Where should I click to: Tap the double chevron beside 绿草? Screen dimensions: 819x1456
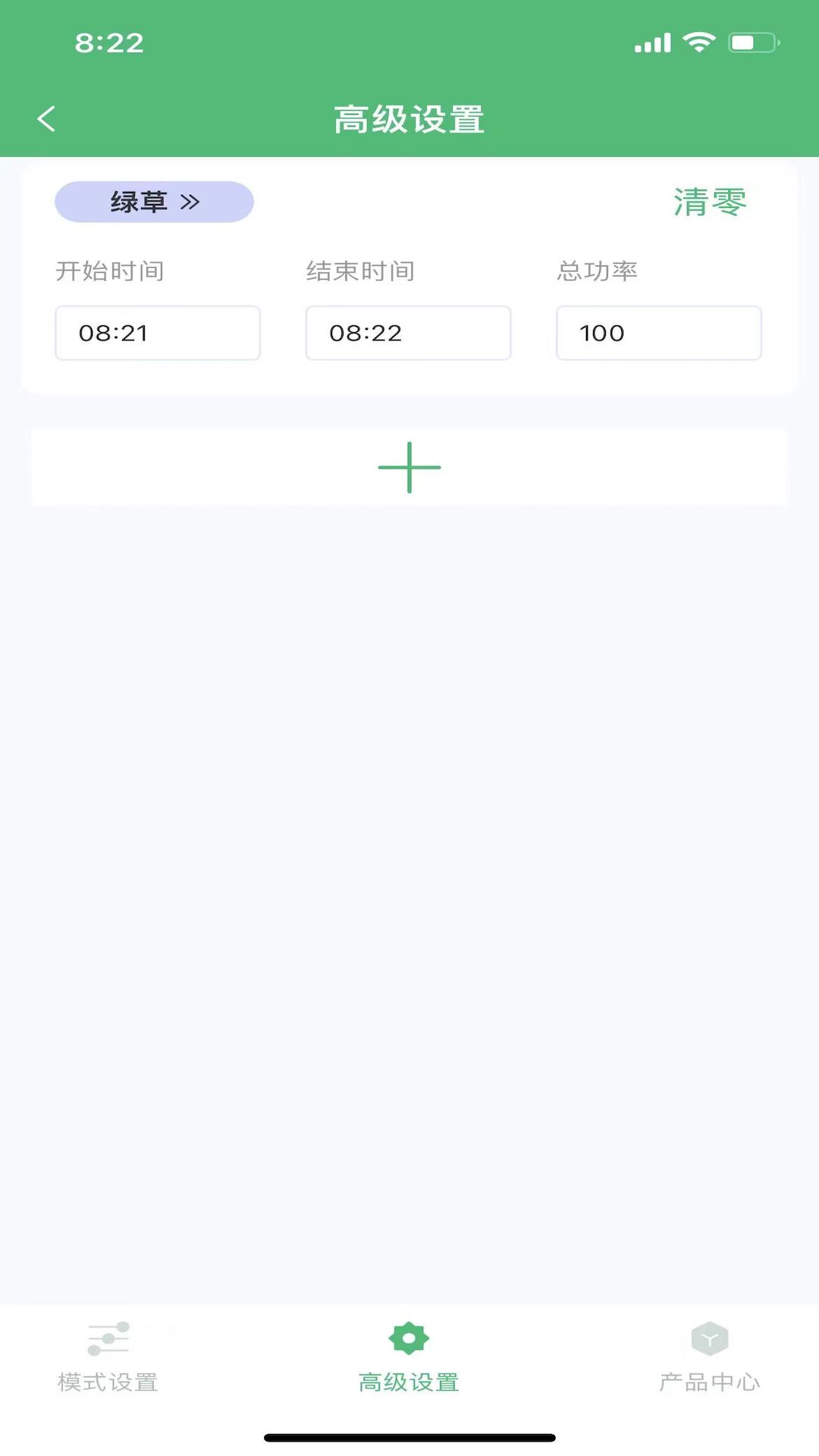click(x=190, y=202)
